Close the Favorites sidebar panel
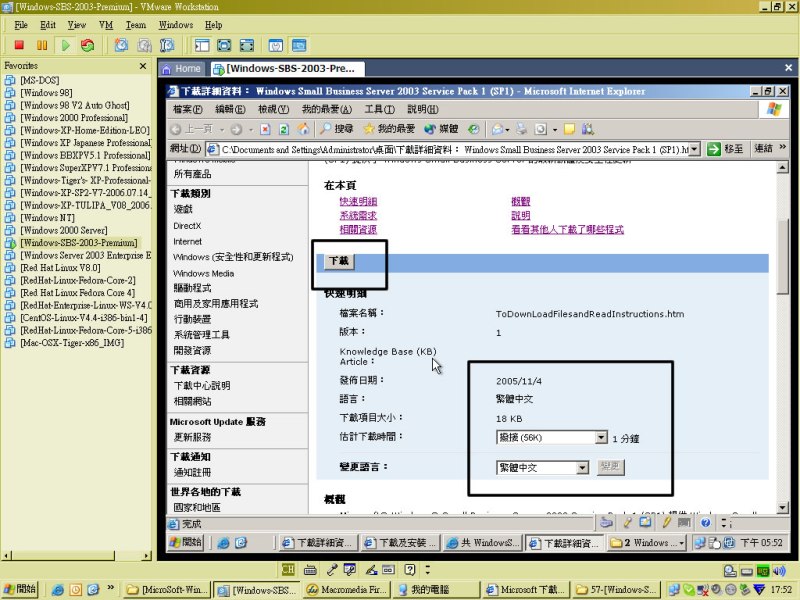 pos(143,66)
